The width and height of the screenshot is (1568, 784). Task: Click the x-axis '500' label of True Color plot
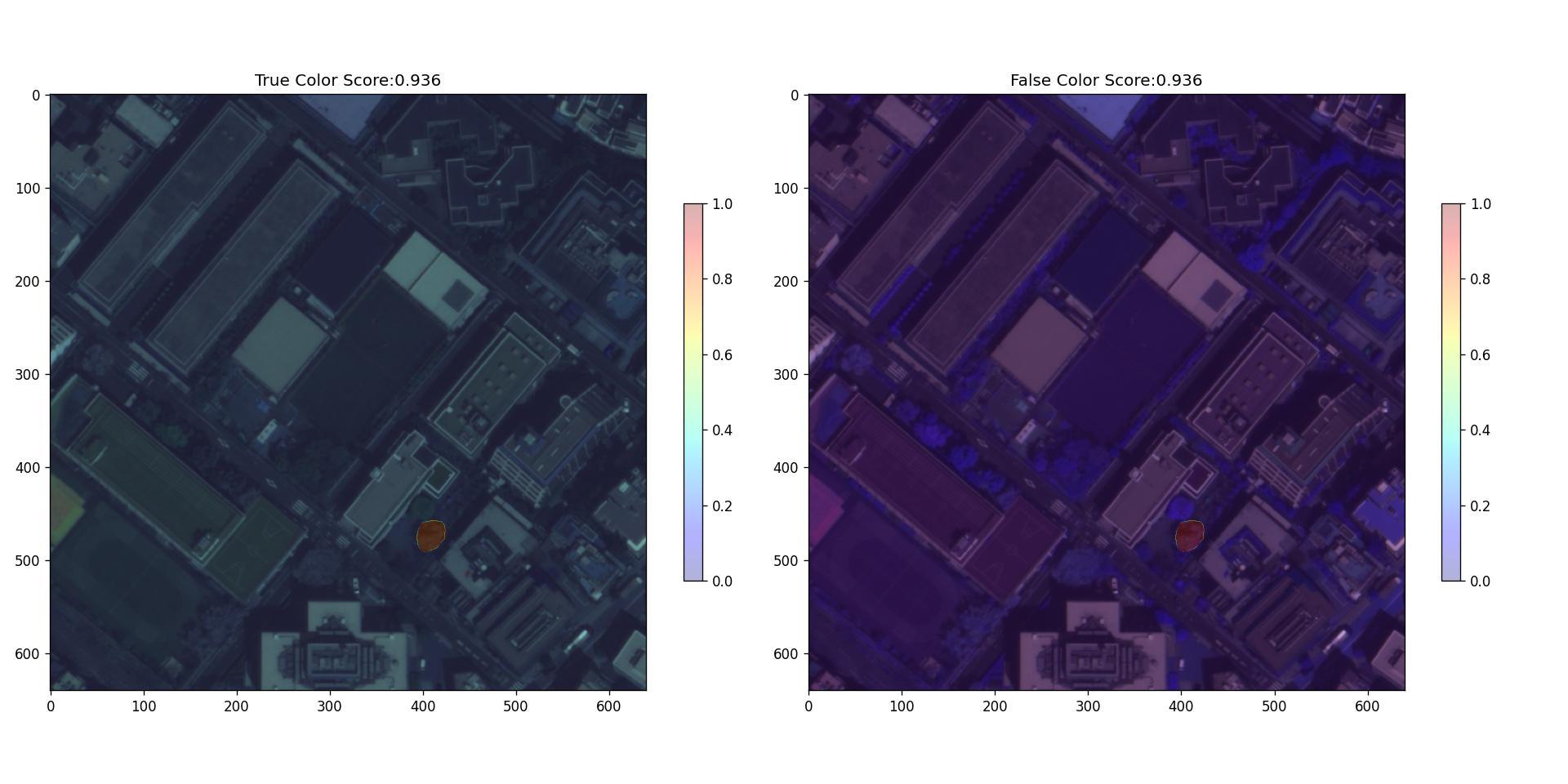(515, 706)
